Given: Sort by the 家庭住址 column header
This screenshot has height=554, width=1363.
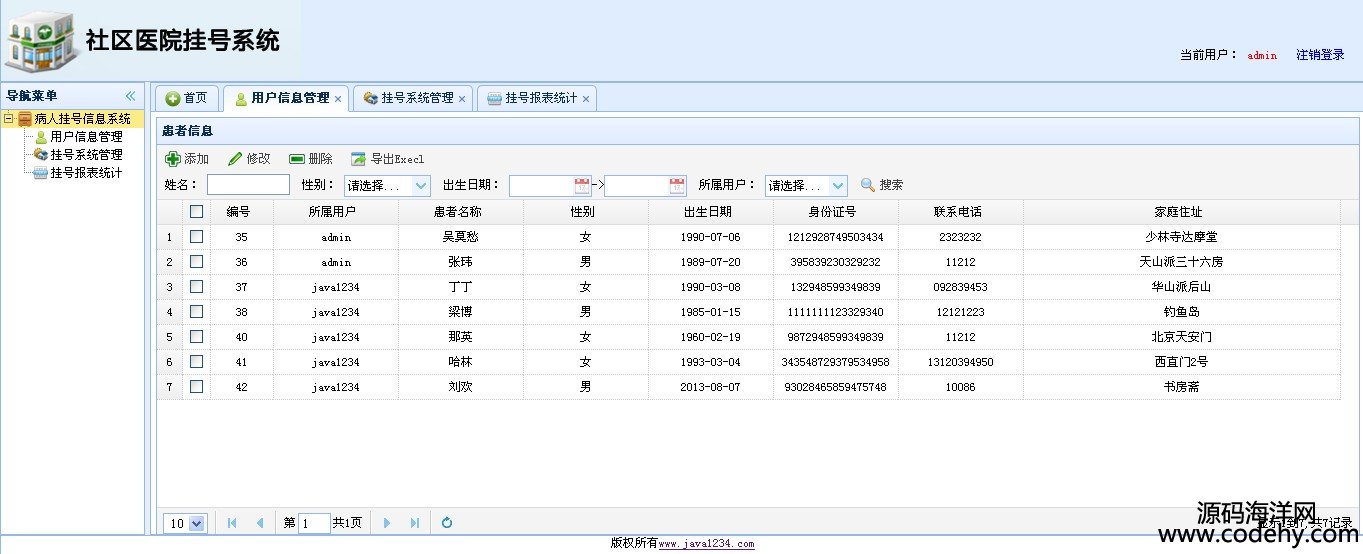Looking at the screenshot, I should click(1181, 212).
